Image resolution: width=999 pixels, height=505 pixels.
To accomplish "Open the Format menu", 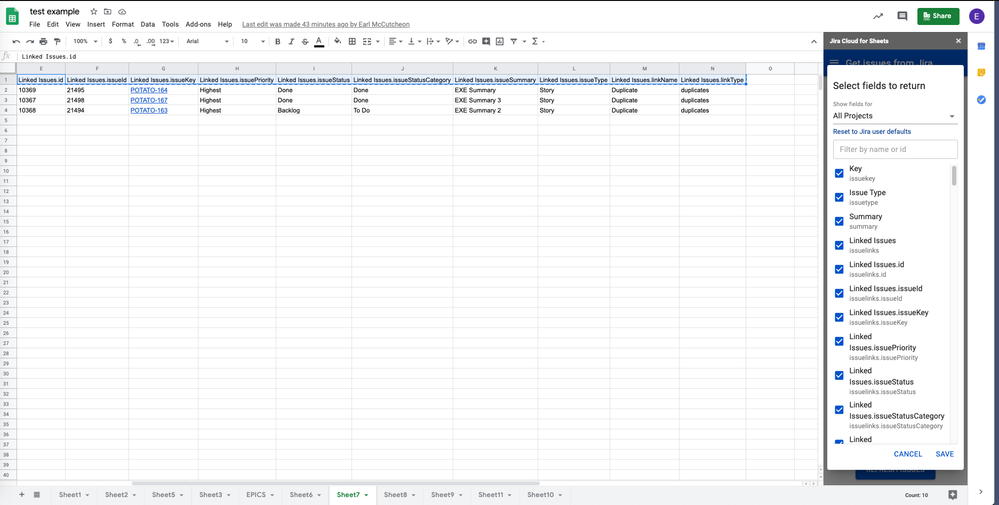I will (x=122, y=24).
